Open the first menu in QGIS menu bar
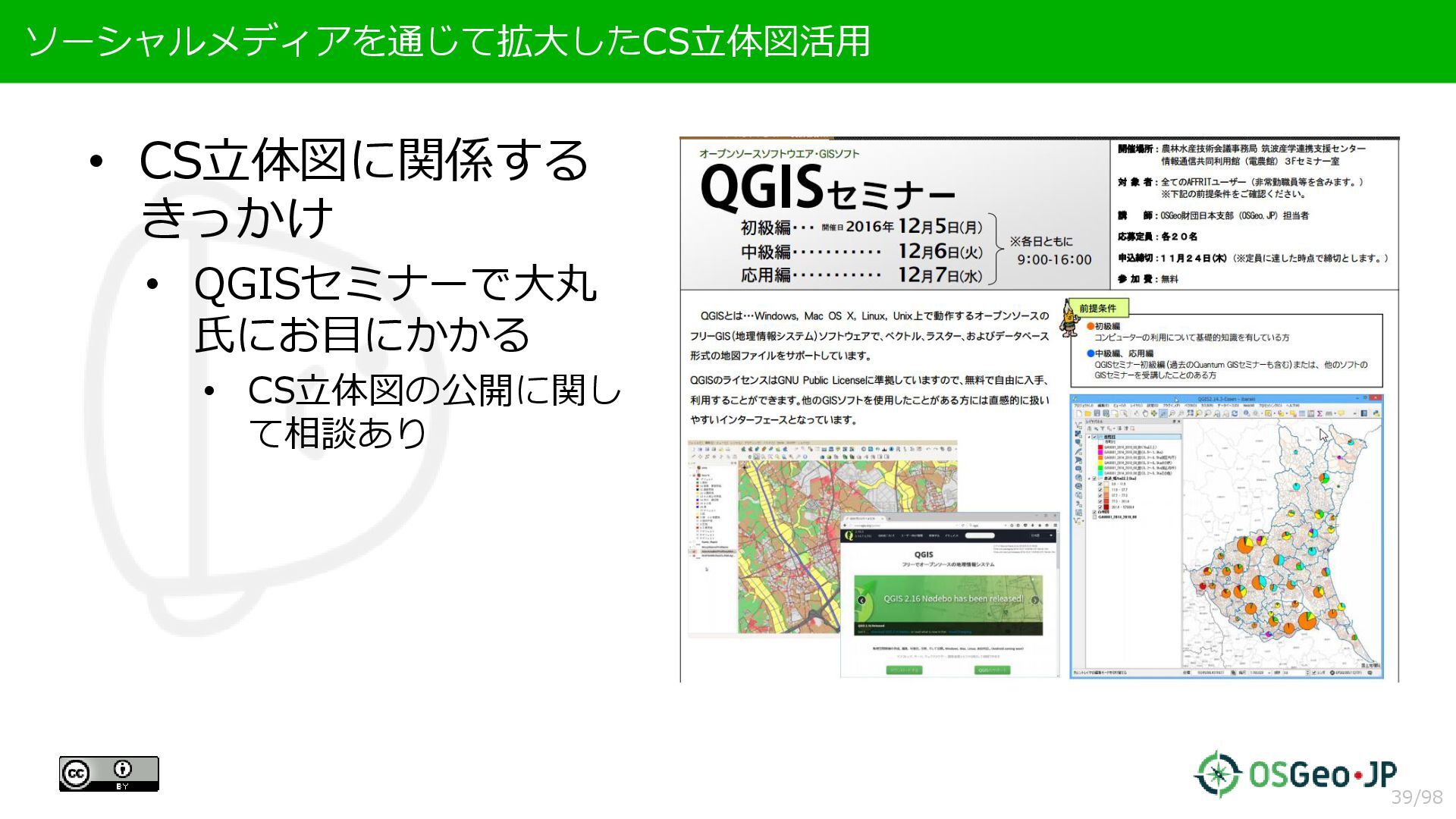 click(x=1084, y=406)
